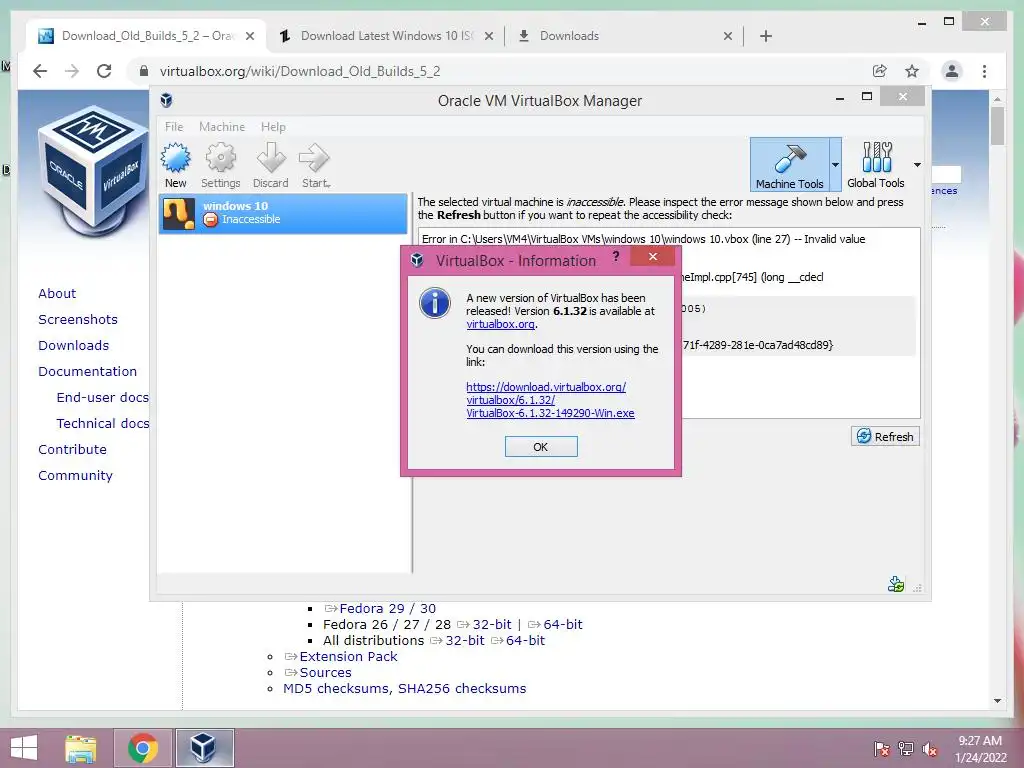The image size is (1024, 768).
Task: Click the Chrome taskbar icon
Action: (x=142, y=748)
